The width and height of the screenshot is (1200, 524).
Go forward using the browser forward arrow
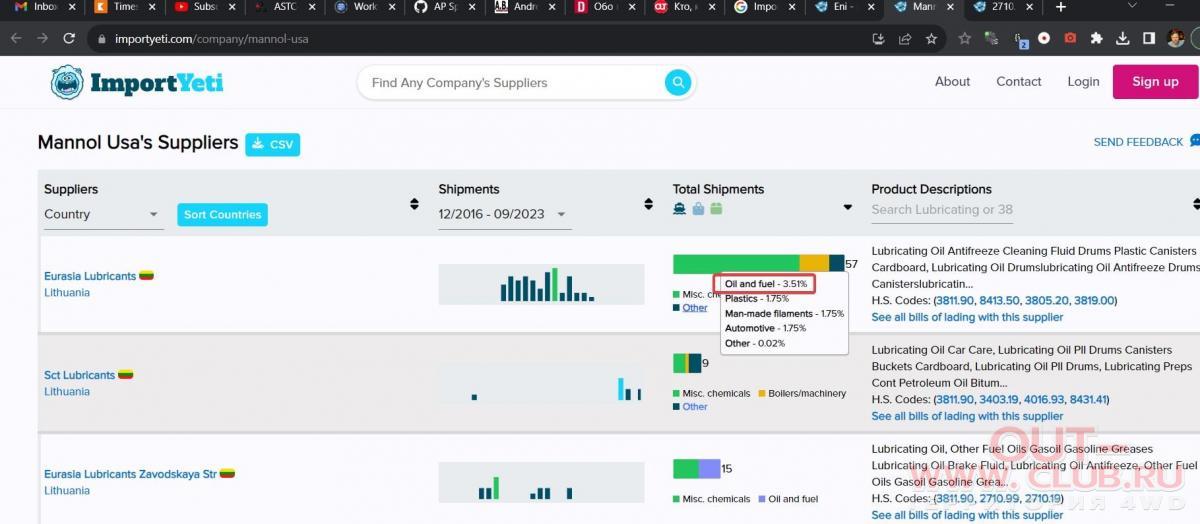click(42, 39)
